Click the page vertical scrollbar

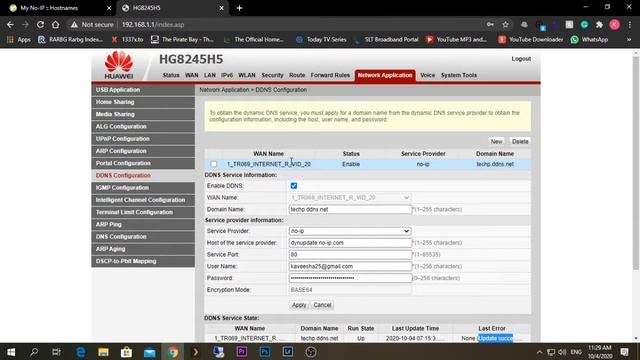(636, 163)
